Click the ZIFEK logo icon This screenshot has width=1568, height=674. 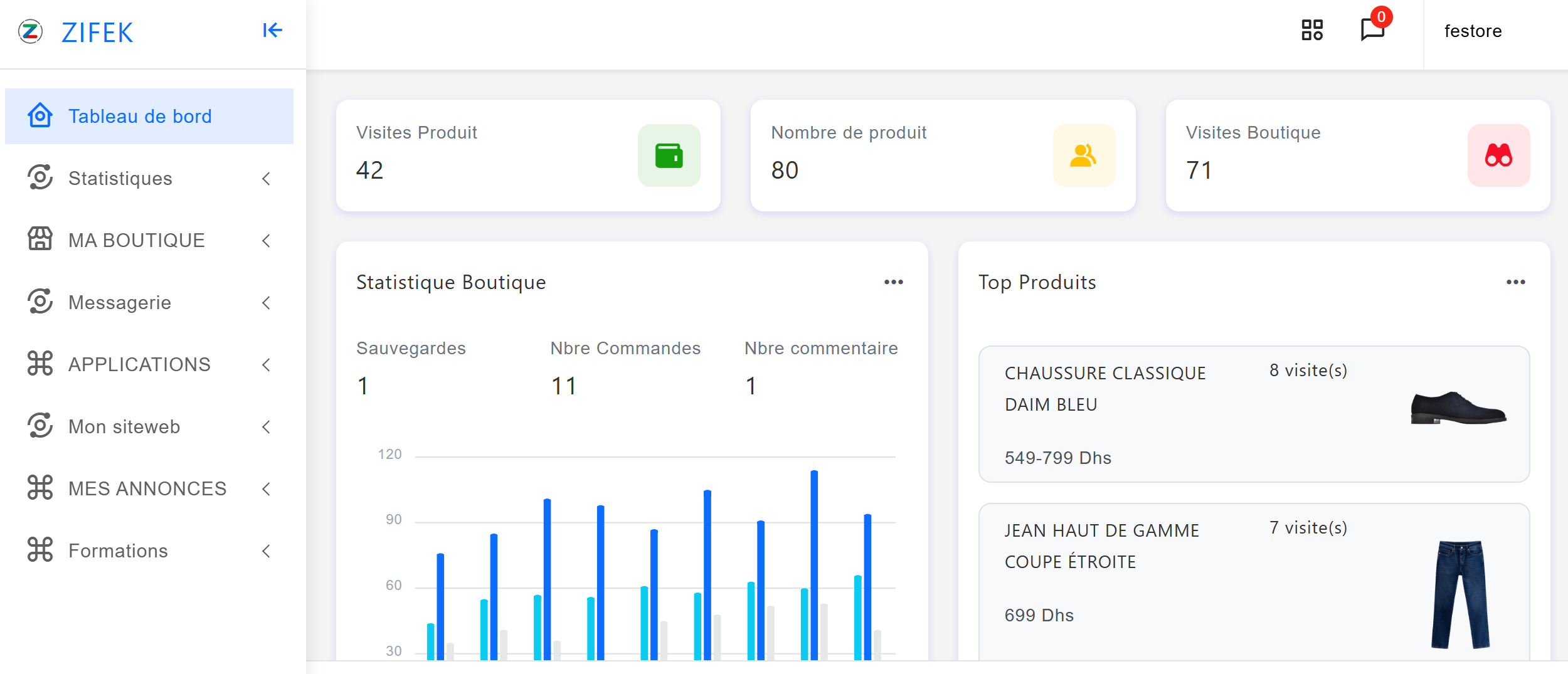[30, 31]
